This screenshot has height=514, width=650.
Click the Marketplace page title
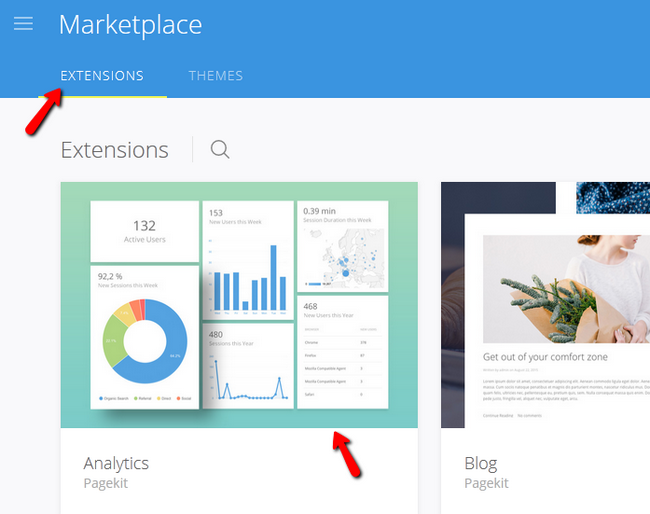point(130,25)
